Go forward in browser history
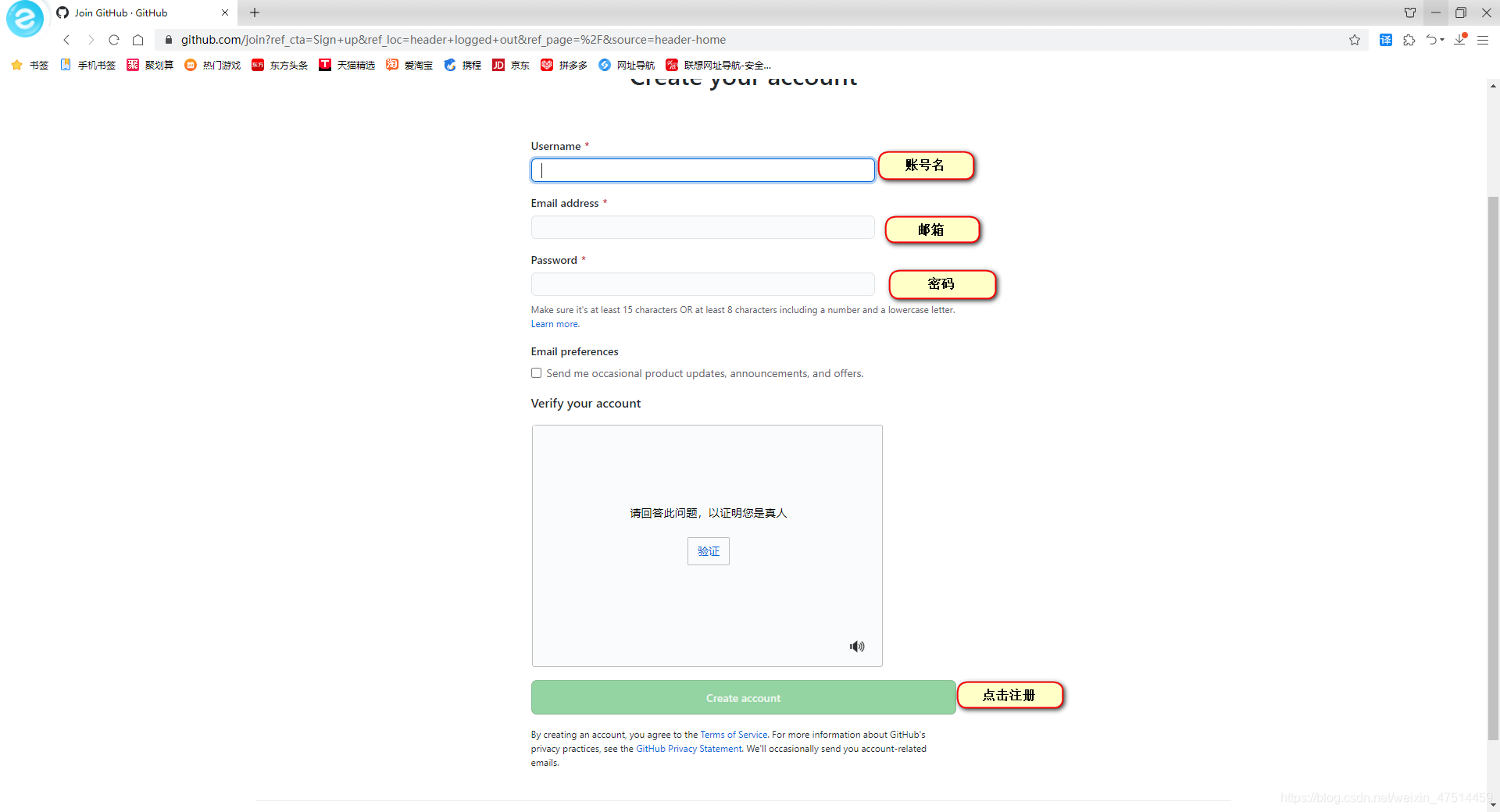 pyautogui.click(x=91, y=40)
